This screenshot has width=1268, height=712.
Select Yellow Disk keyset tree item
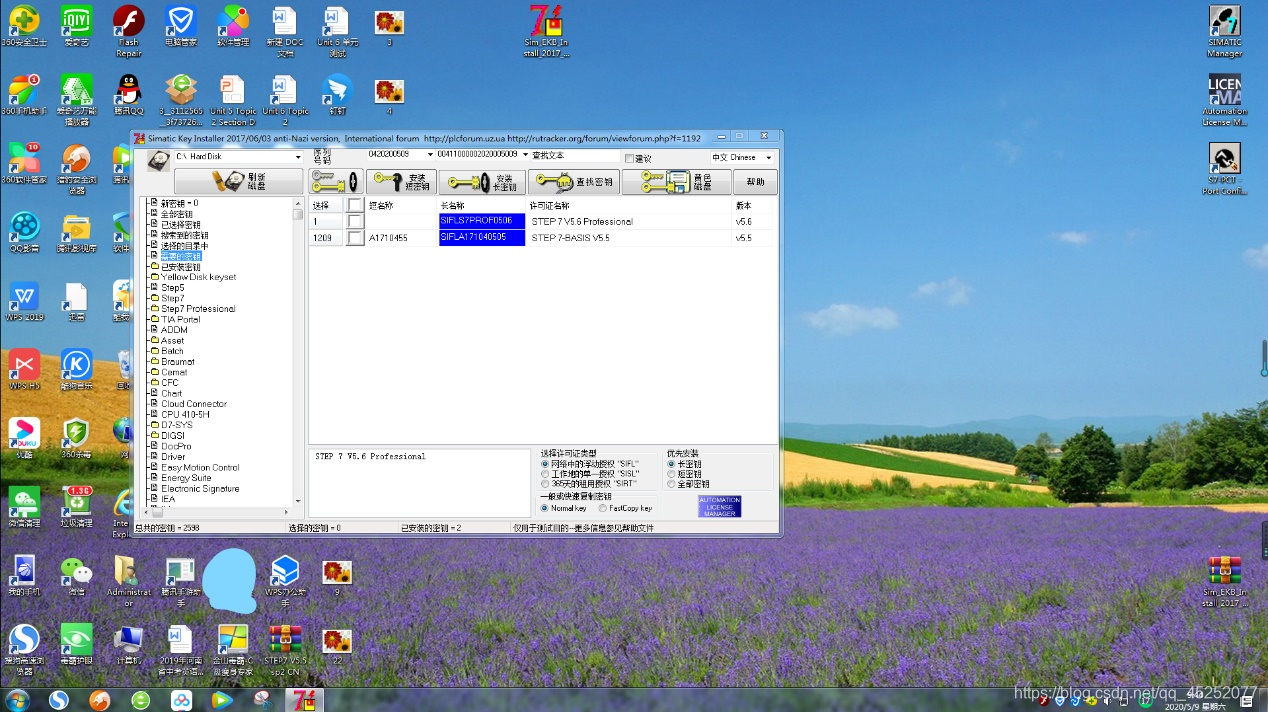198,277
